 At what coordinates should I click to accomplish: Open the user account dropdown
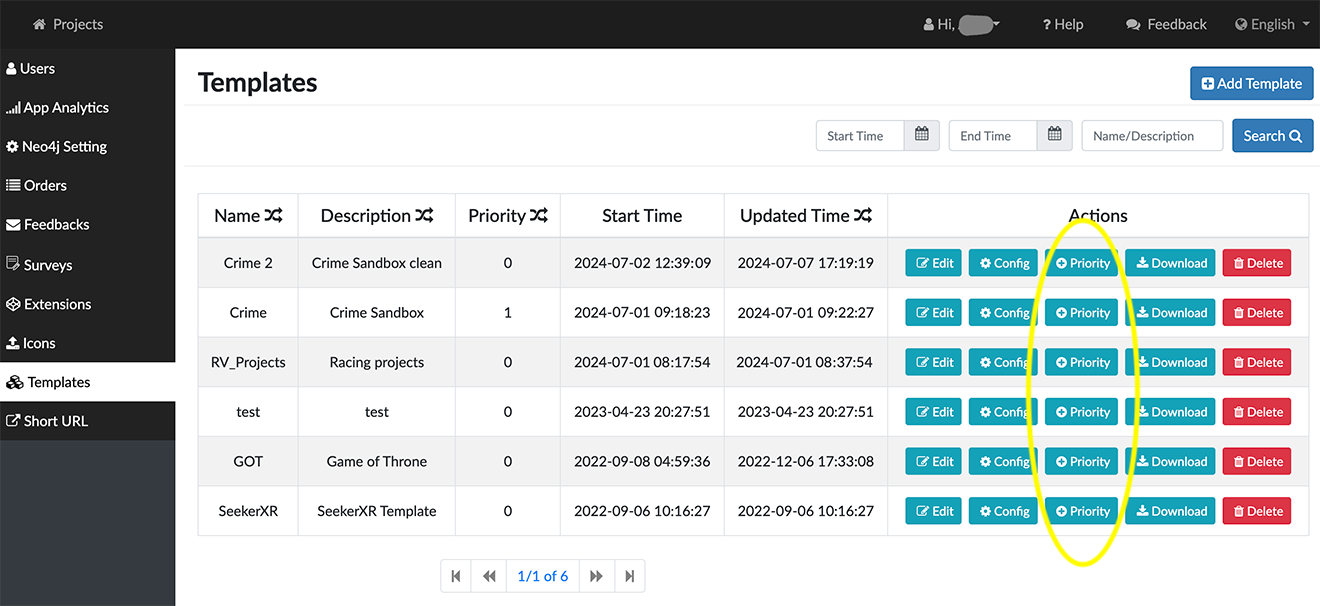coord(961,24)
